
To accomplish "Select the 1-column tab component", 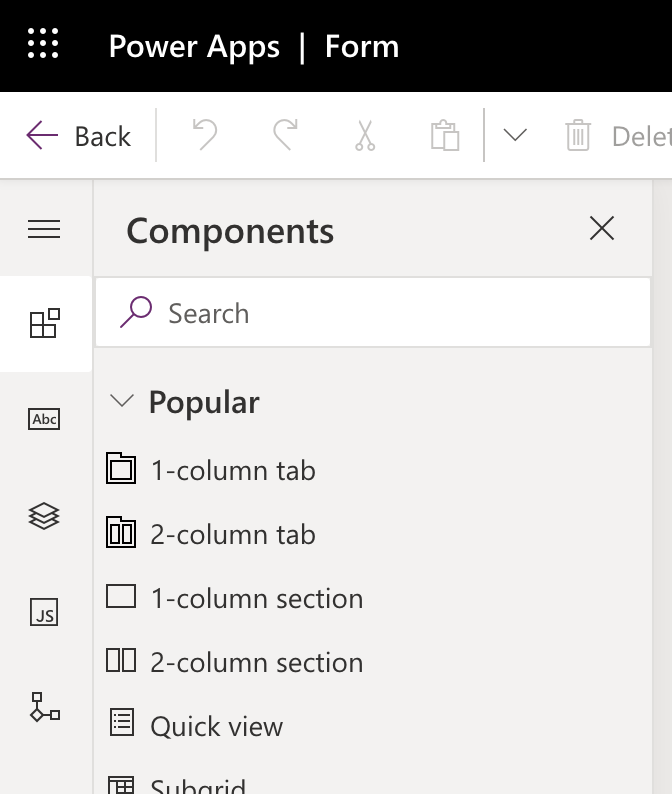I will pyautogui.click(x=232, y=470).
